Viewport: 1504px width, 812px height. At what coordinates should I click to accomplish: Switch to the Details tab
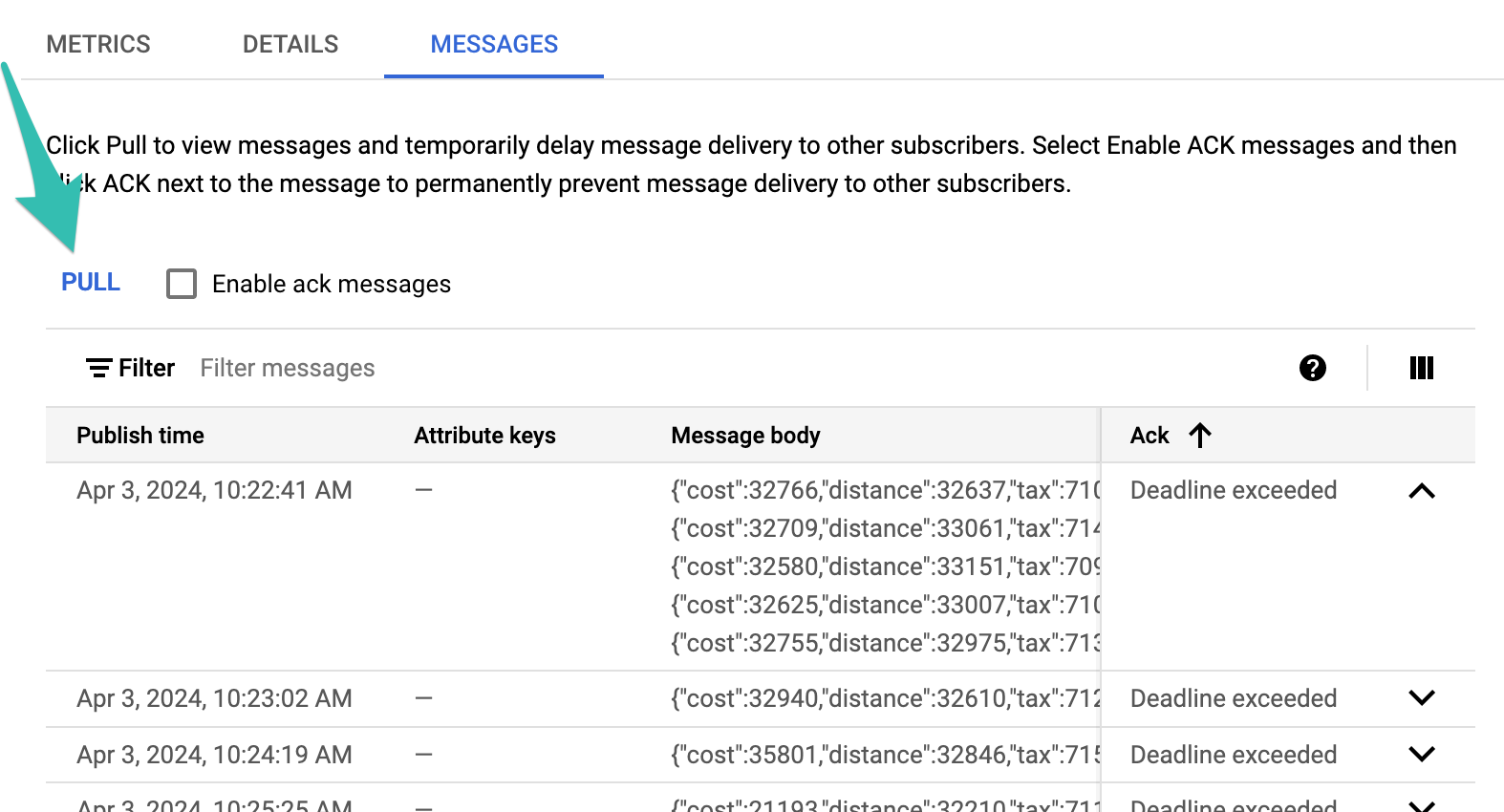290,44
